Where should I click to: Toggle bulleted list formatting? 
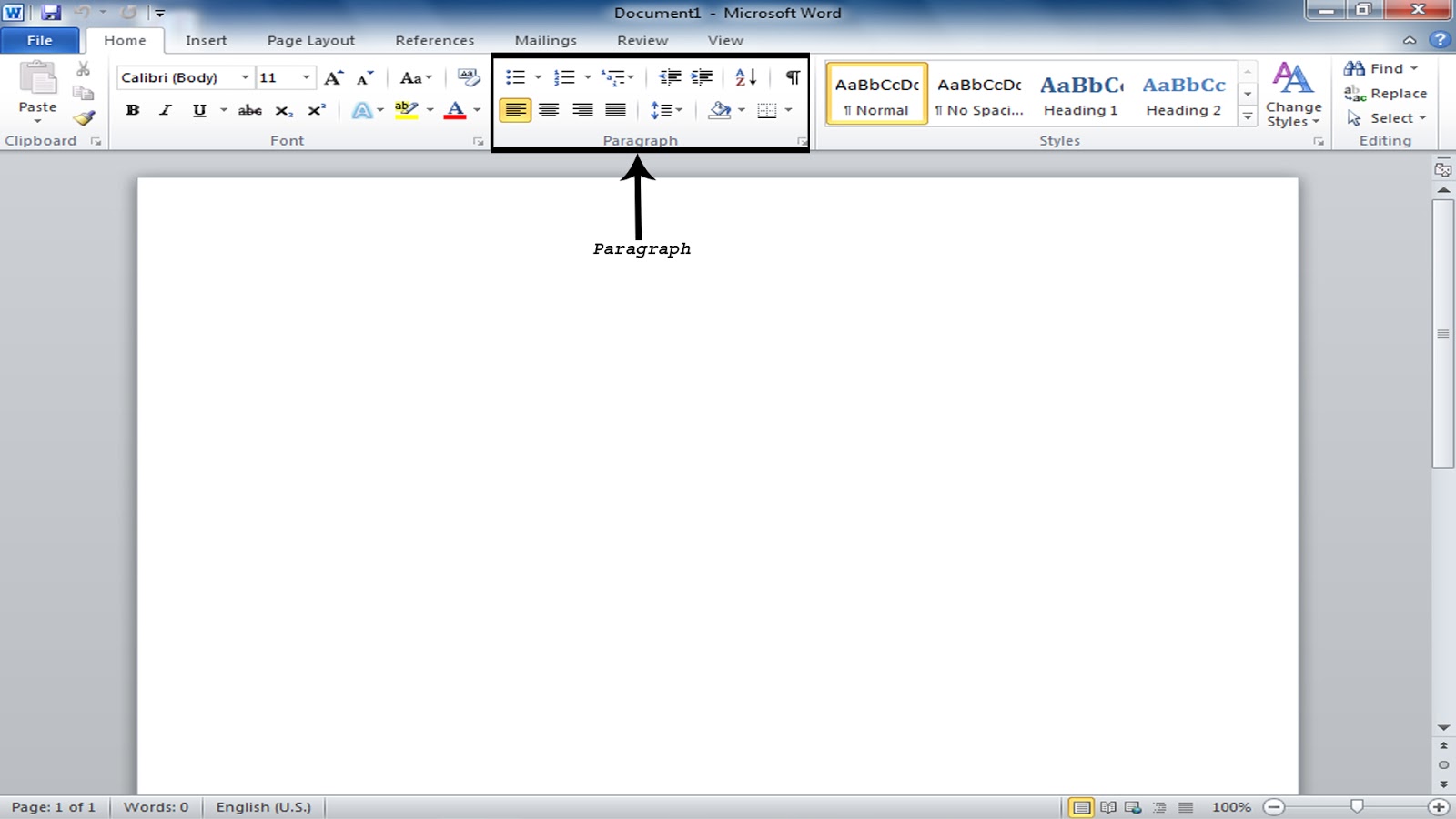(515, 77)
